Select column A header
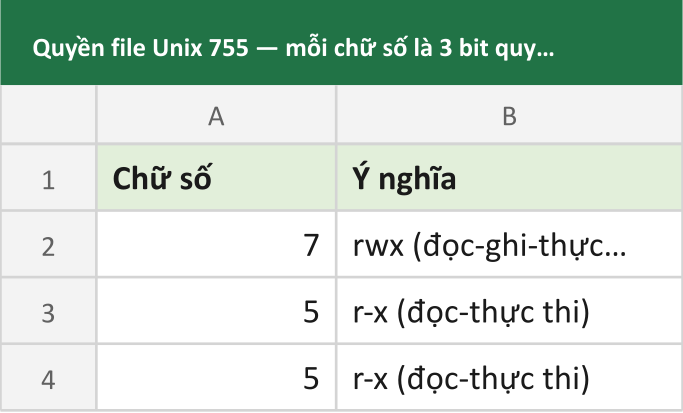The image size is (683, 413). click(x=216, y=115)
